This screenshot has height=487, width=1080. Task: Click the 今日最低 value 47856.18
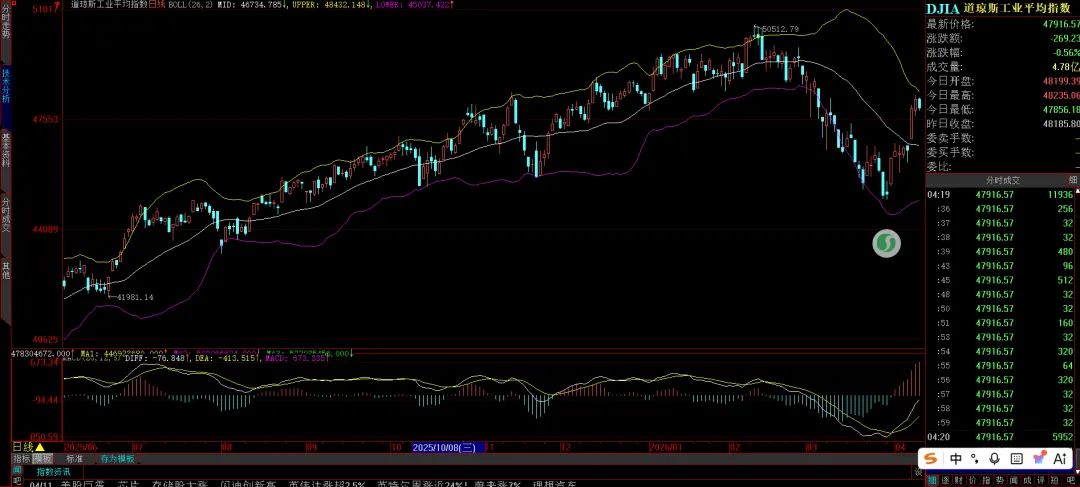point(1061,110)
